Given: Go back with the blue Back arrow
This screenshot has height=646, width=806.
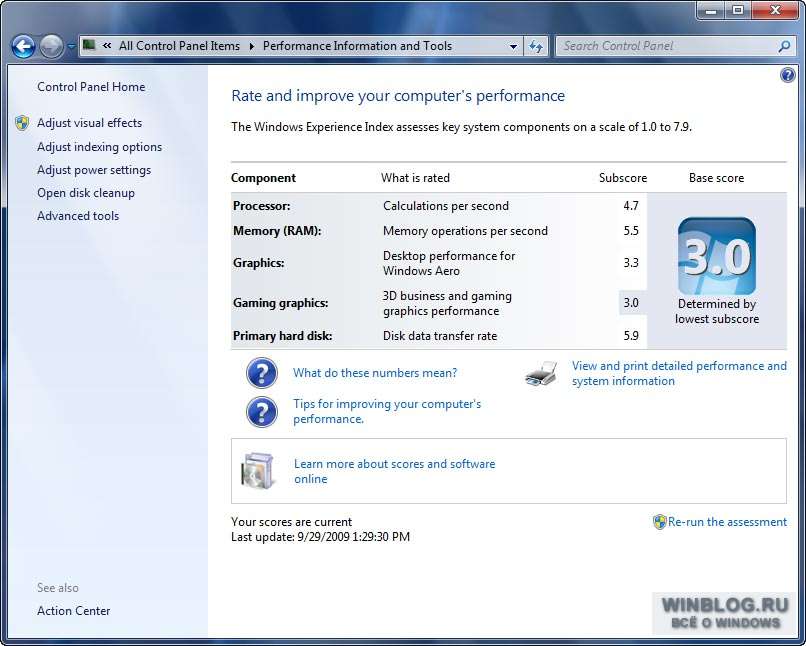Looking at the screenshot, I should (23, 47).
